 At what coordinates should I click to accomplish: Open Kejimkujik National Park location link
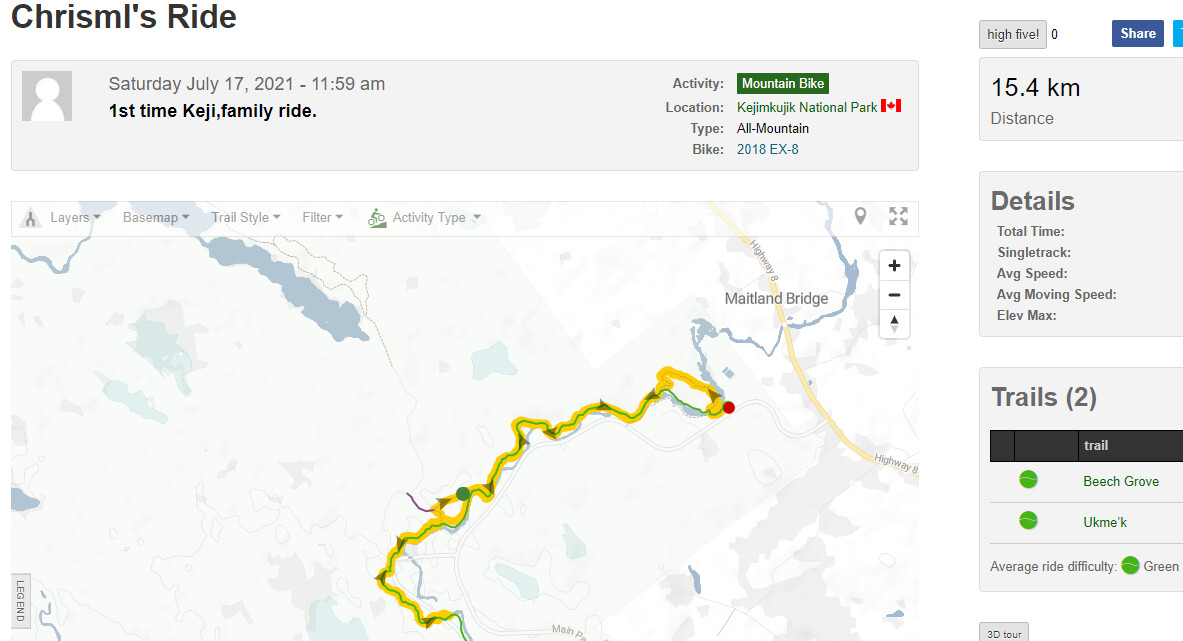point(807,107)
